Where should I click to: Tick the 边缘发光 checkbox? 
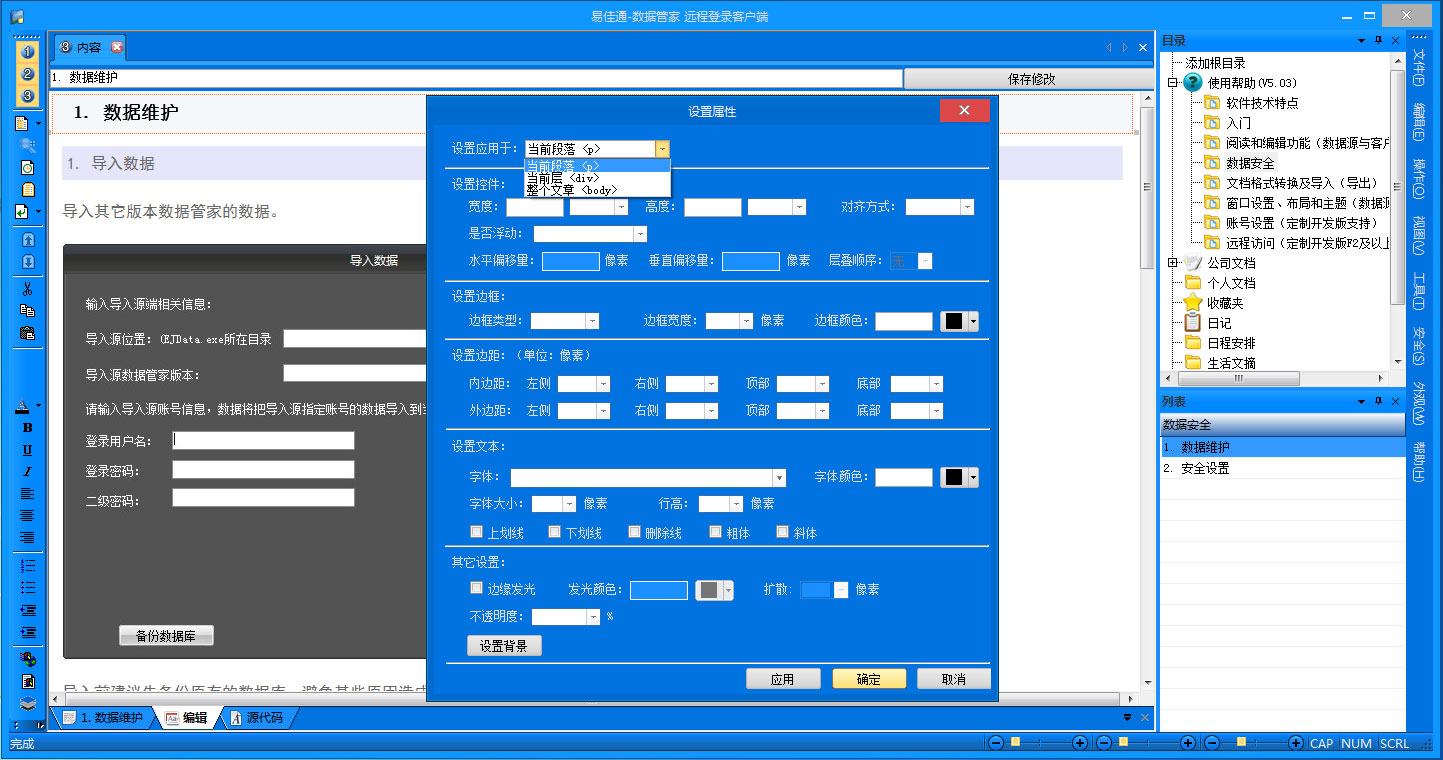477,589
